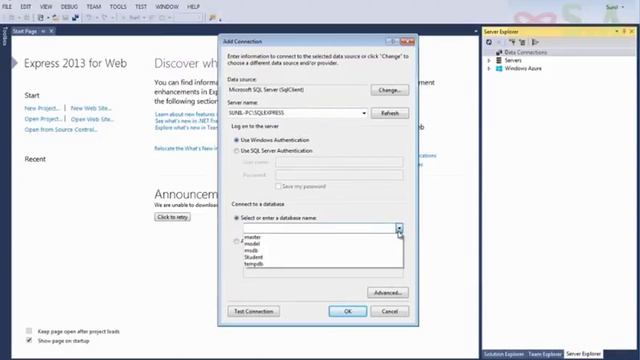Click the New Project... link

(42, 108)
